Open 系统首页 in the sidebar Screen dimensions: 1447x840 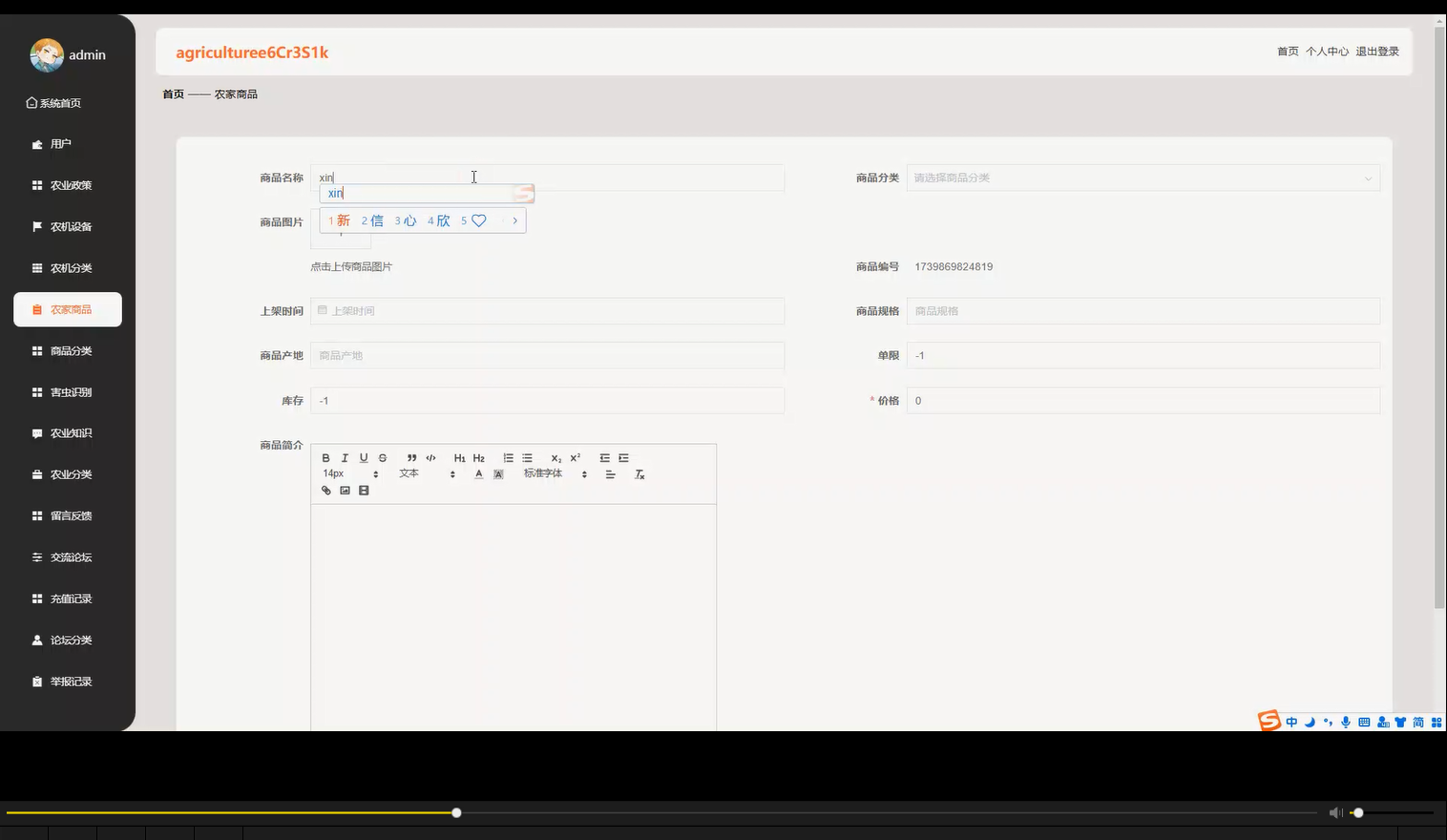point(53,103)
